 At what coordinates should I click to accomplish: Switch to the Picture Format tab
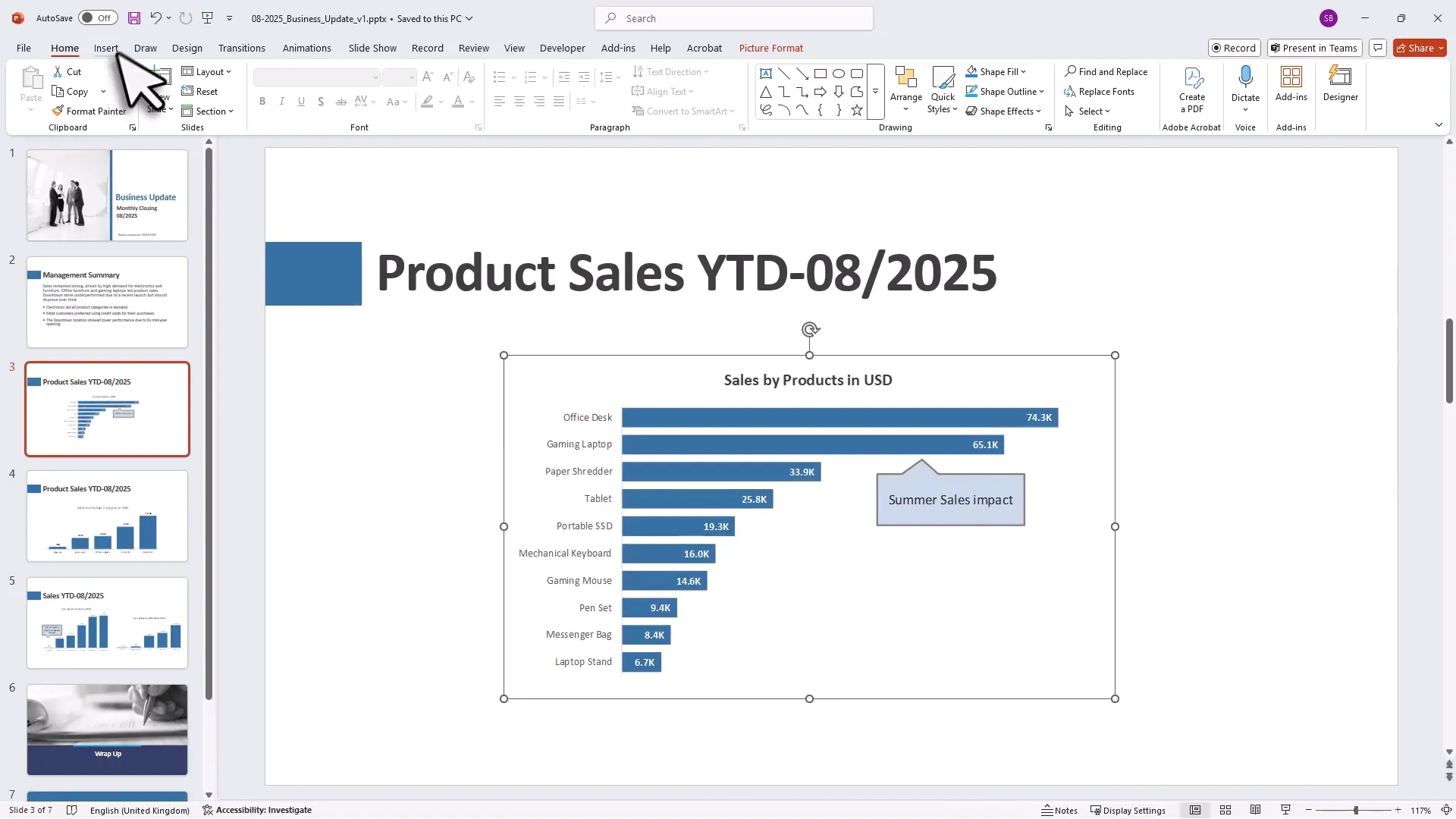[771, 48]
